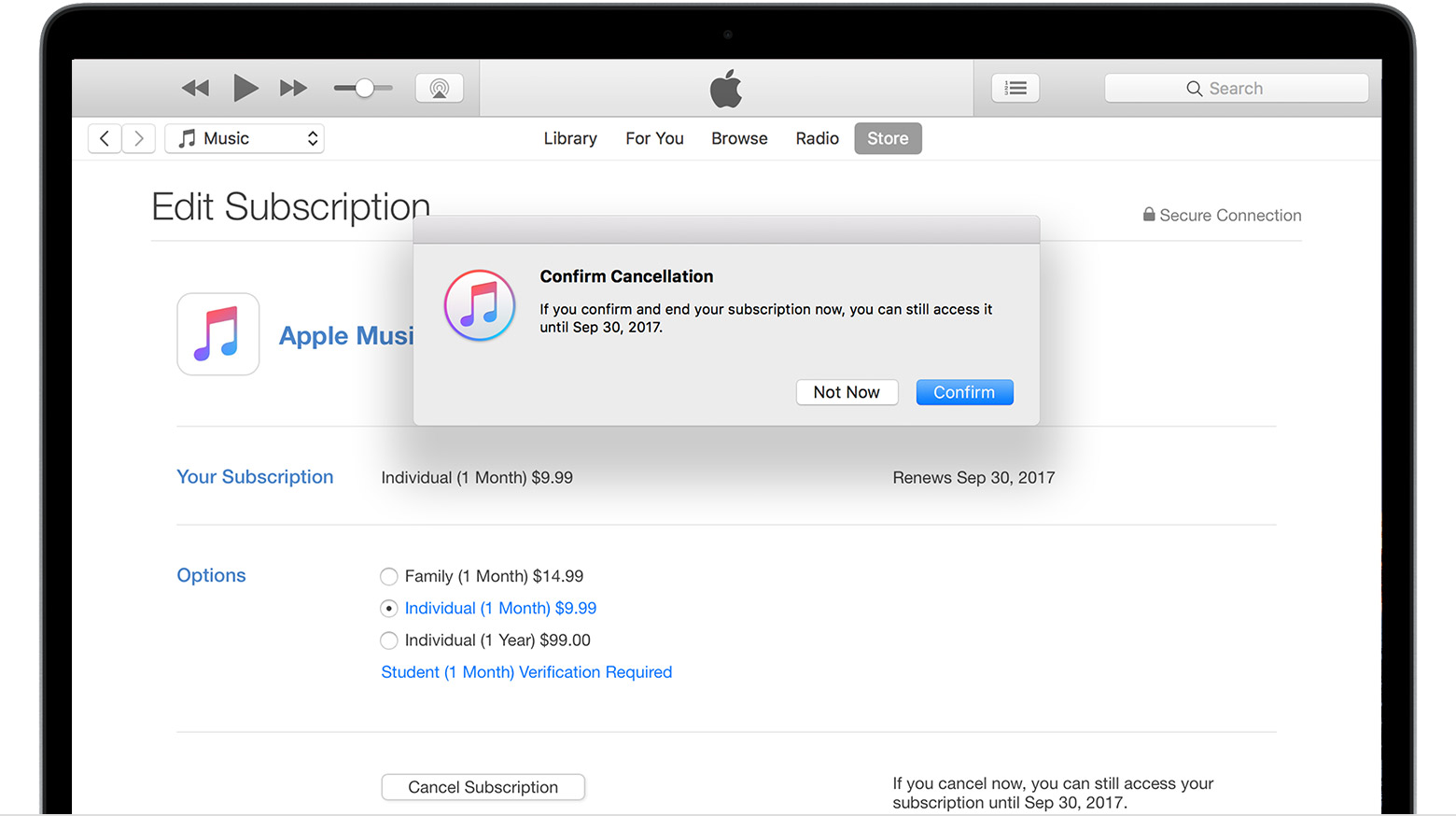Go to the Browse tab
1456x816 pixels.
point(739,138)
